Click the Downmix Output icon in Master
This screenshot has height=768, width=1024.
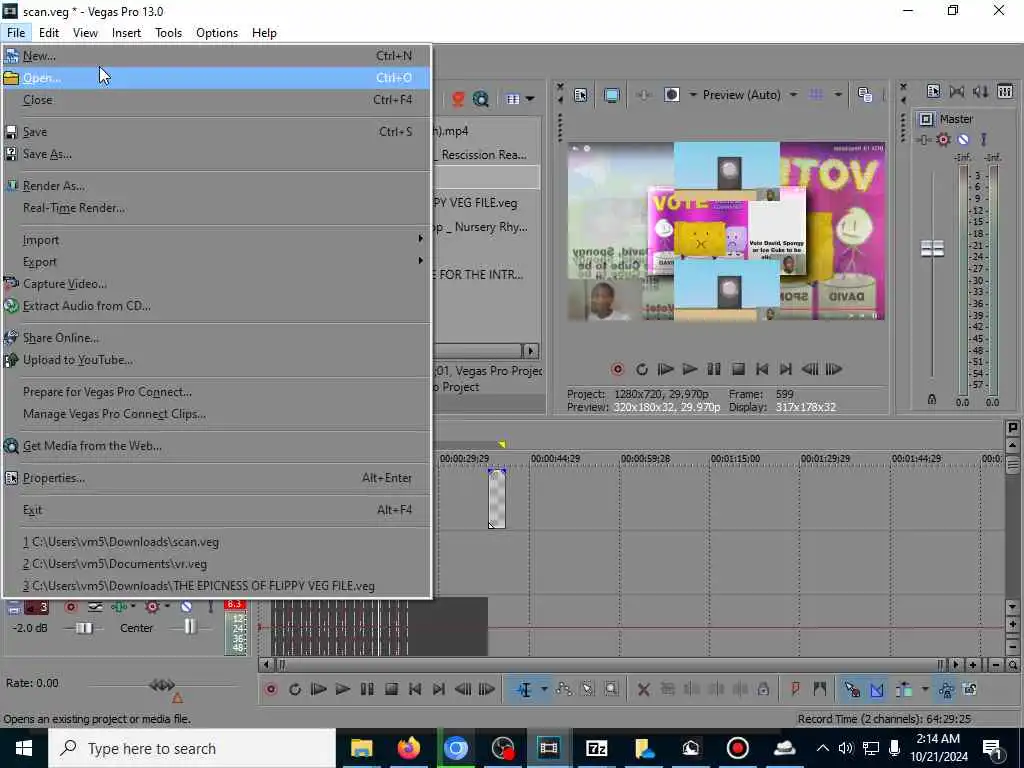coord(957,91)
